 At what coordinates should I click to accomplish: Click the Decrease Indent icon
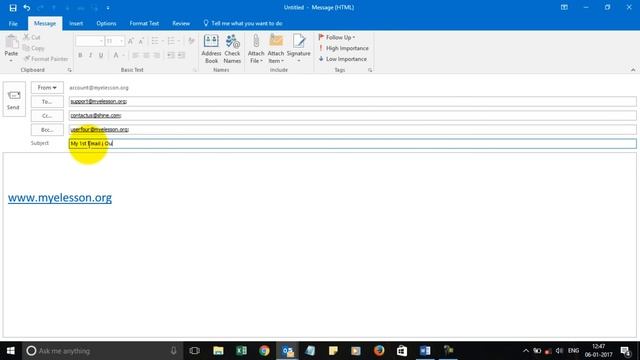[x=171, y=56]
